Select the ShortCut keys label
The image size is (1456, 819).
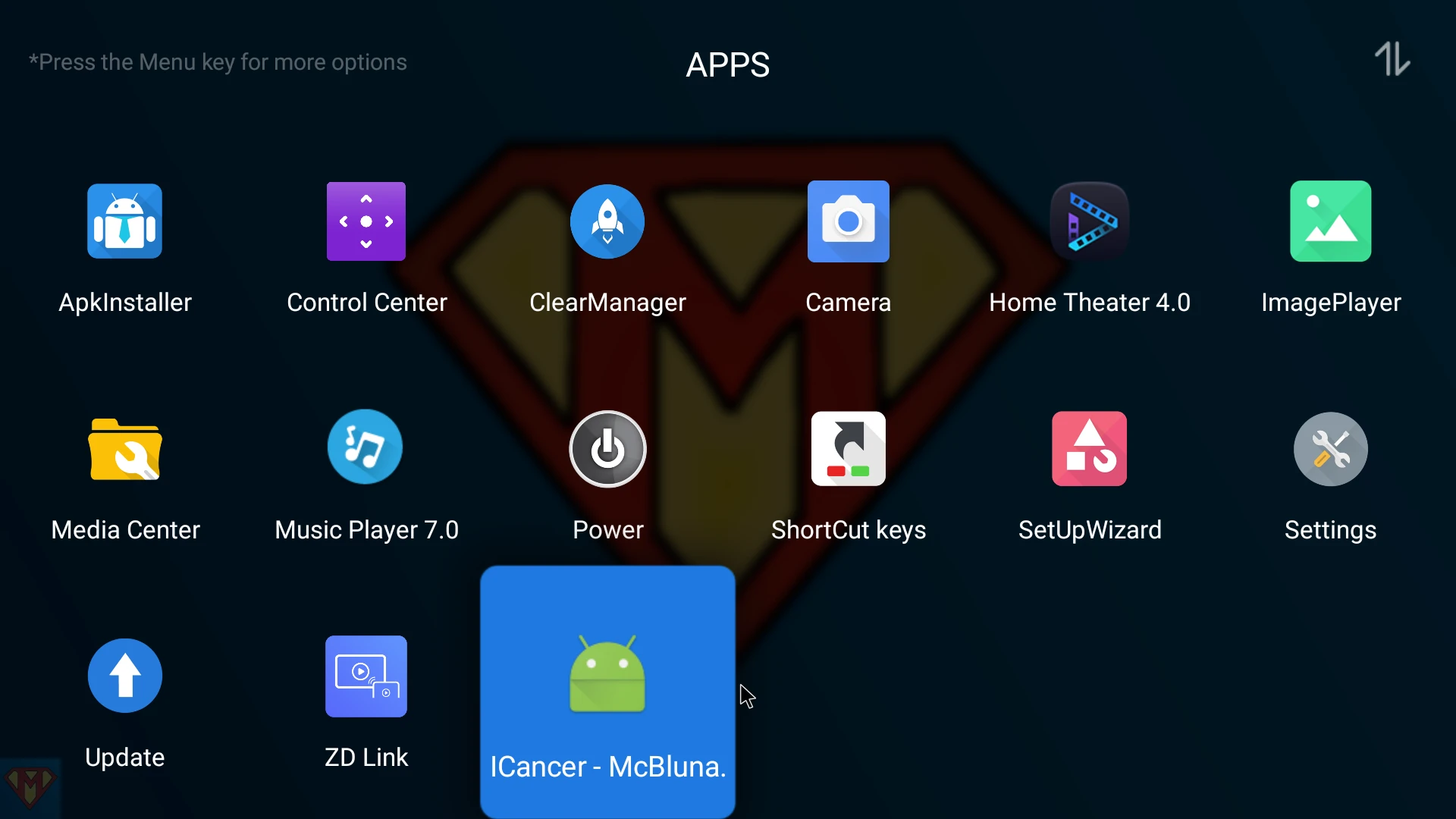click(x=849, y=530)
